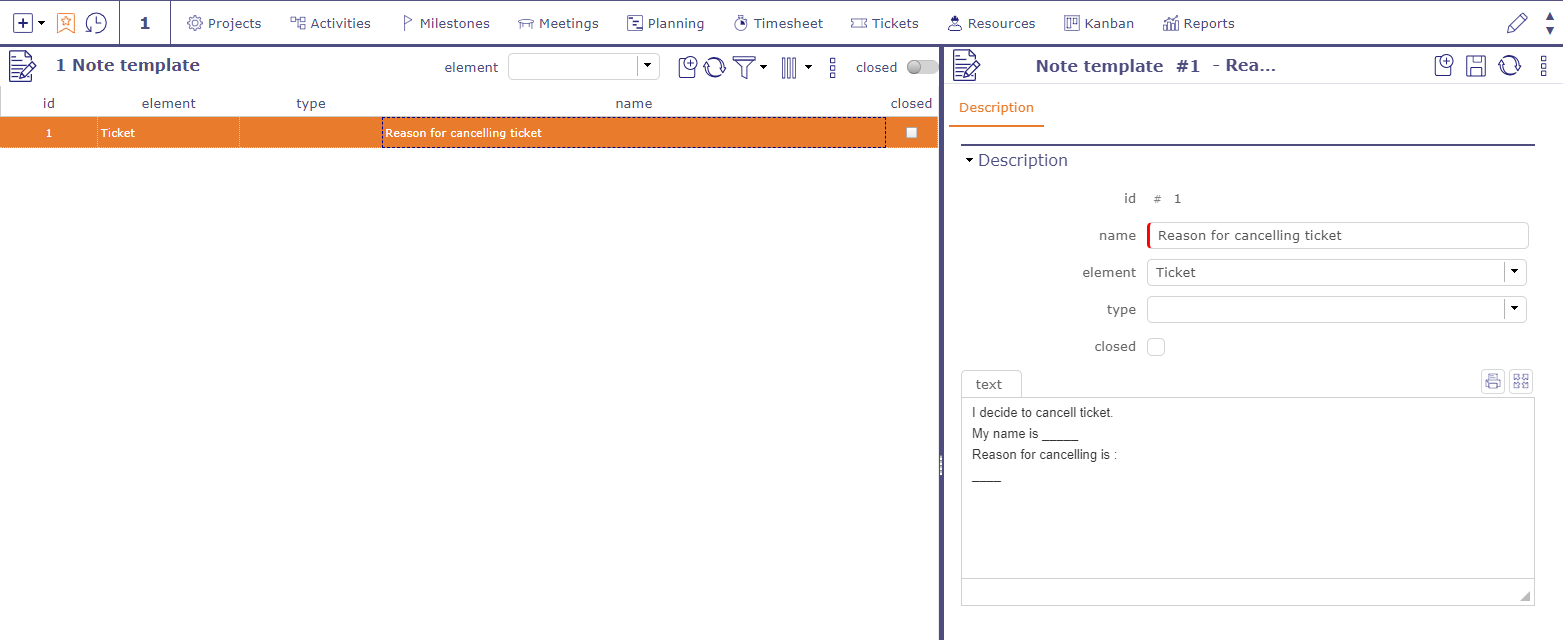Collapse the Description section
Image resolution: width=1563 pixels, height=640 pixels.
pos(968,159)
